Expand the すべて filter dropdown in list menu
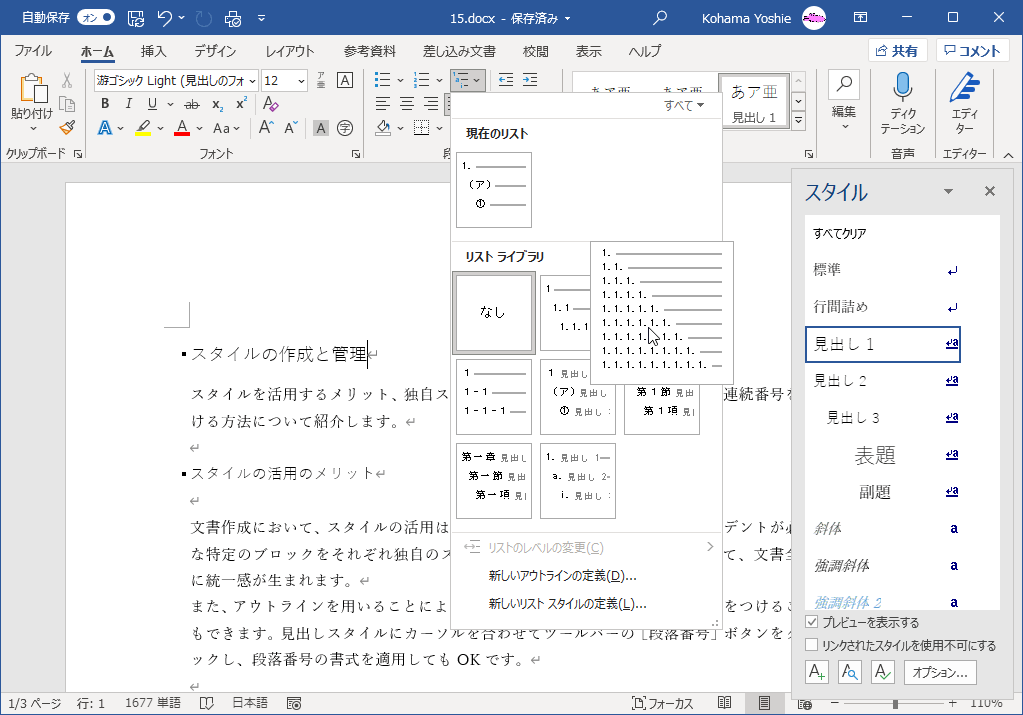This screenshot has width=1023, height=715. (x=685, y=105)
